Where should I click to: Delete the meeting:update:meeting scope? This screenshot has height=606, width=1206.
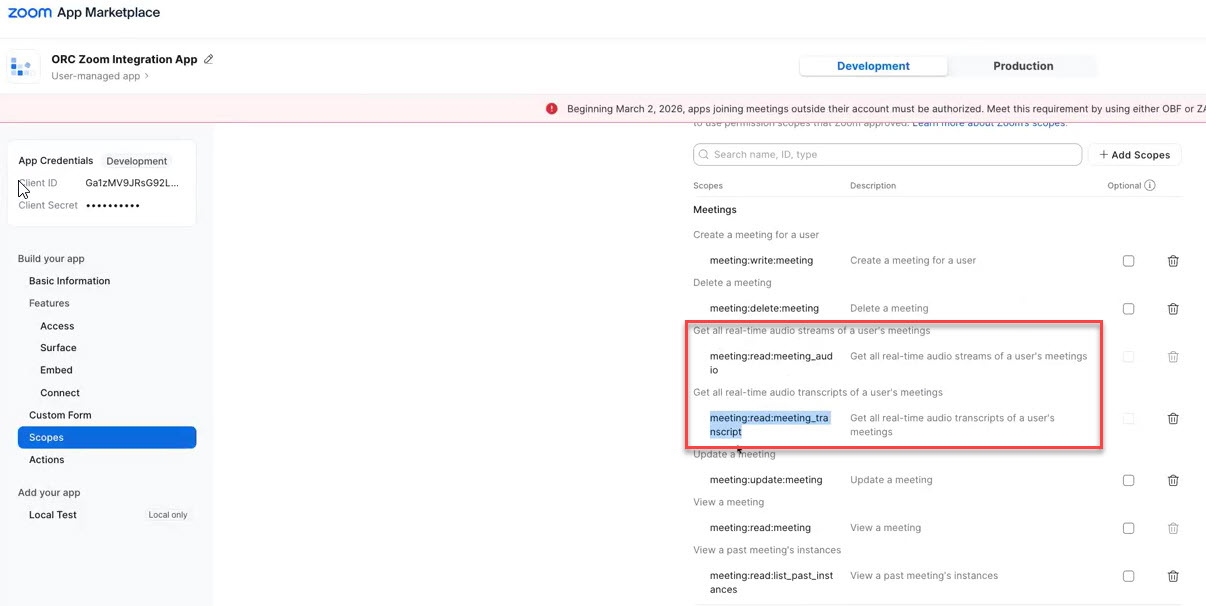tap(1173, 480)
